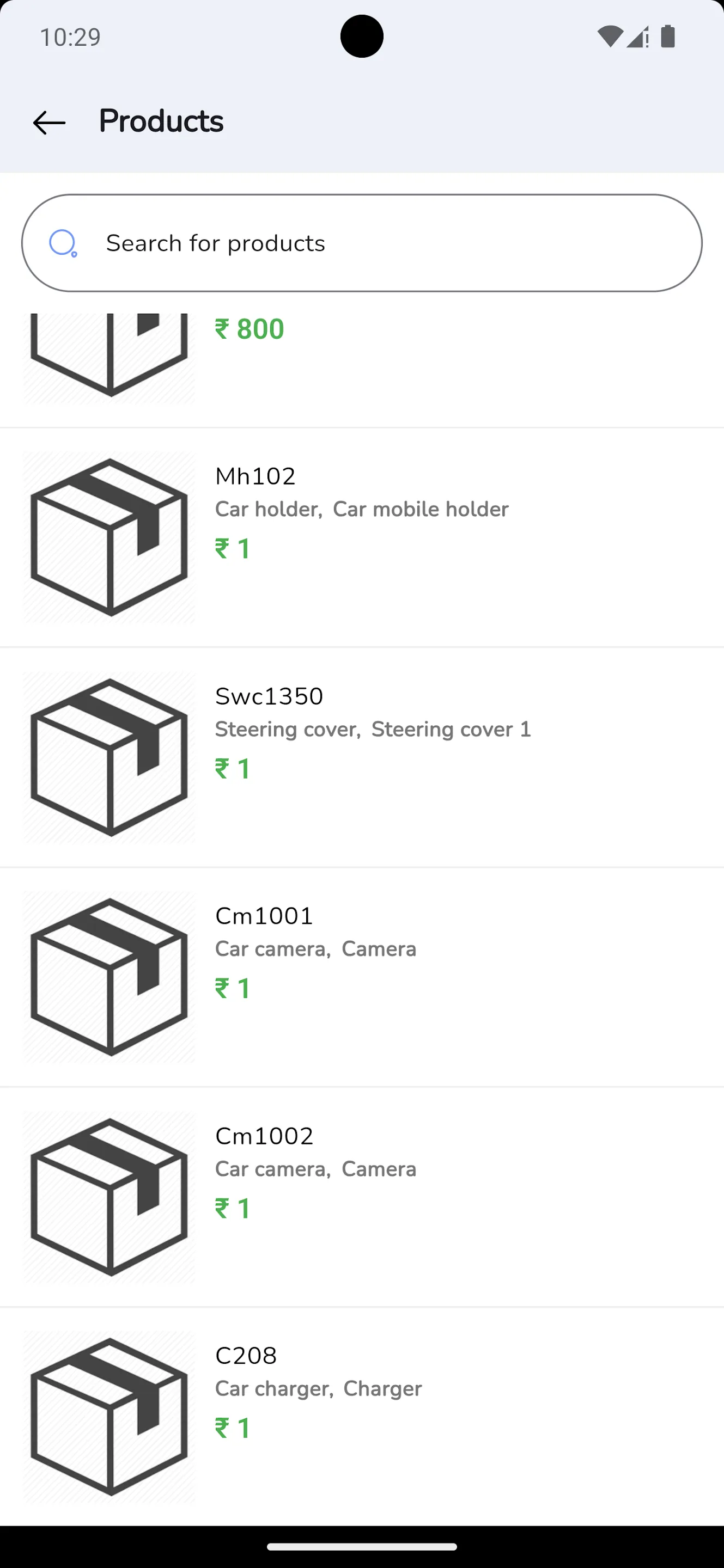Select the Cm1001 product title
This screenshot has height=1568, width=724.
point(264,916)
